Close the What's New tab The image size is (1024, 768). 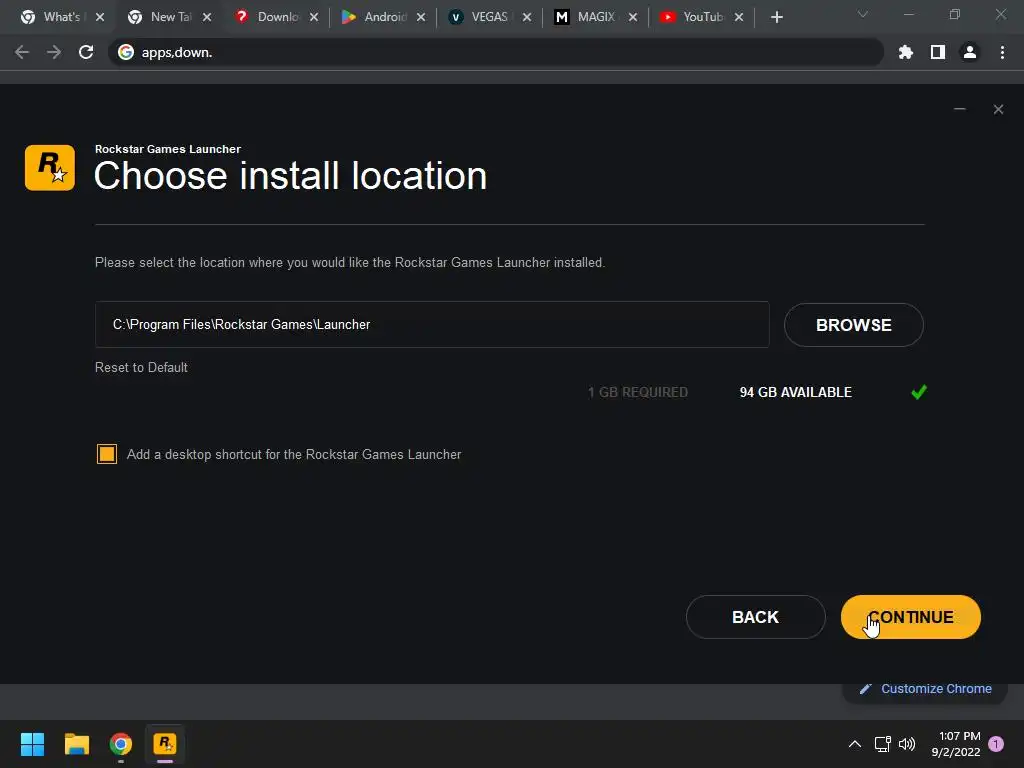click(x=100, y=17)
